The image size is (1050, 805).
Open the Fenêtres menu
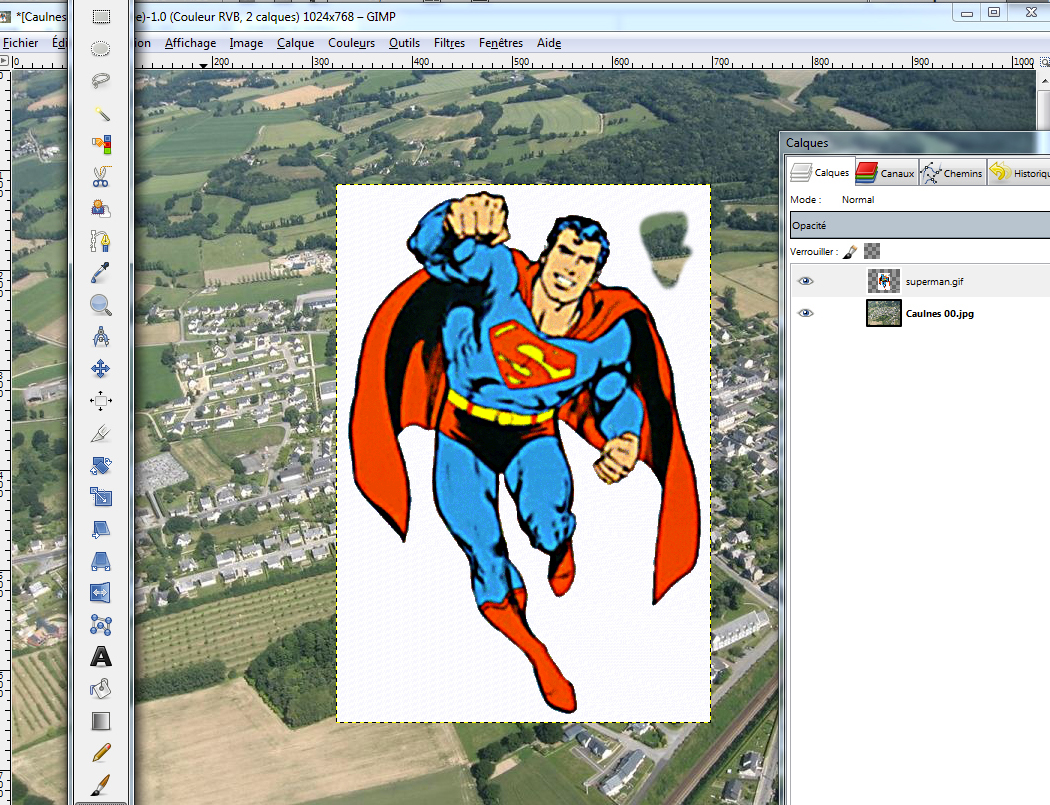(x=501, y=43)
